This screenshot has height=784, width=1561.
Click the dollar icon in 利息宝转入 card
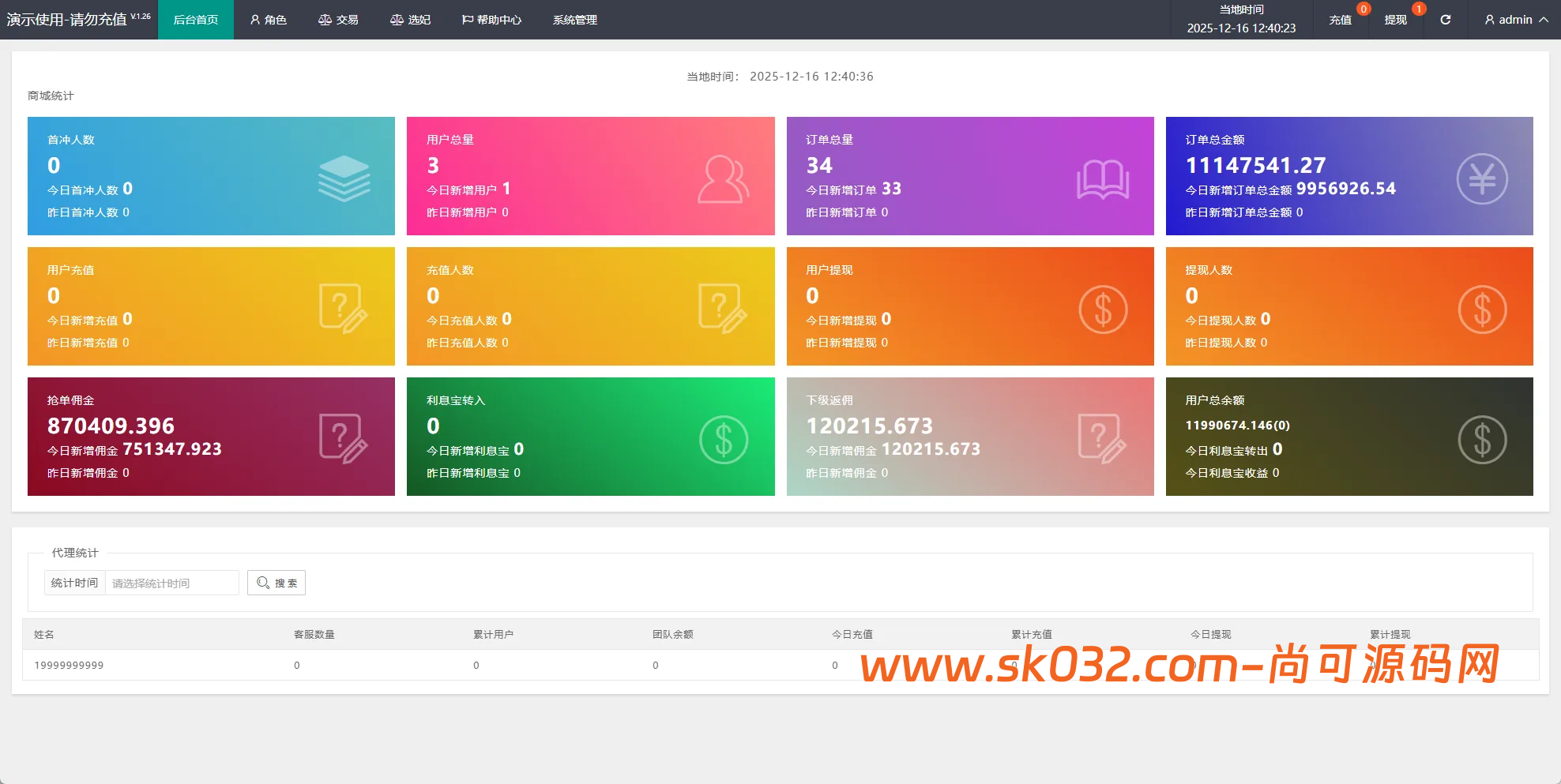(723, 440)
